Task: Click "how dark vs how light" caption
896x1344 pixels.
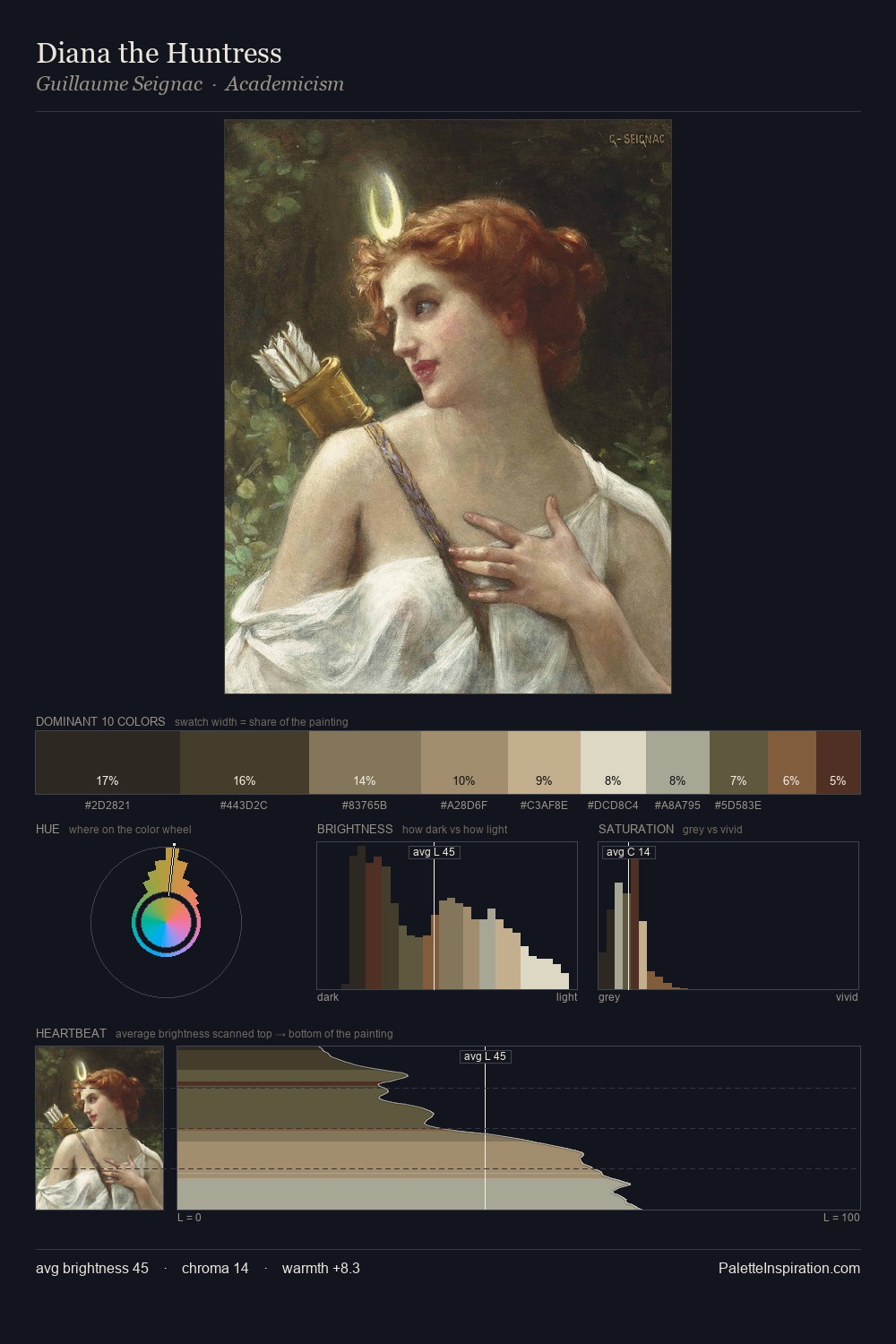Action: [x=455, y=830]
